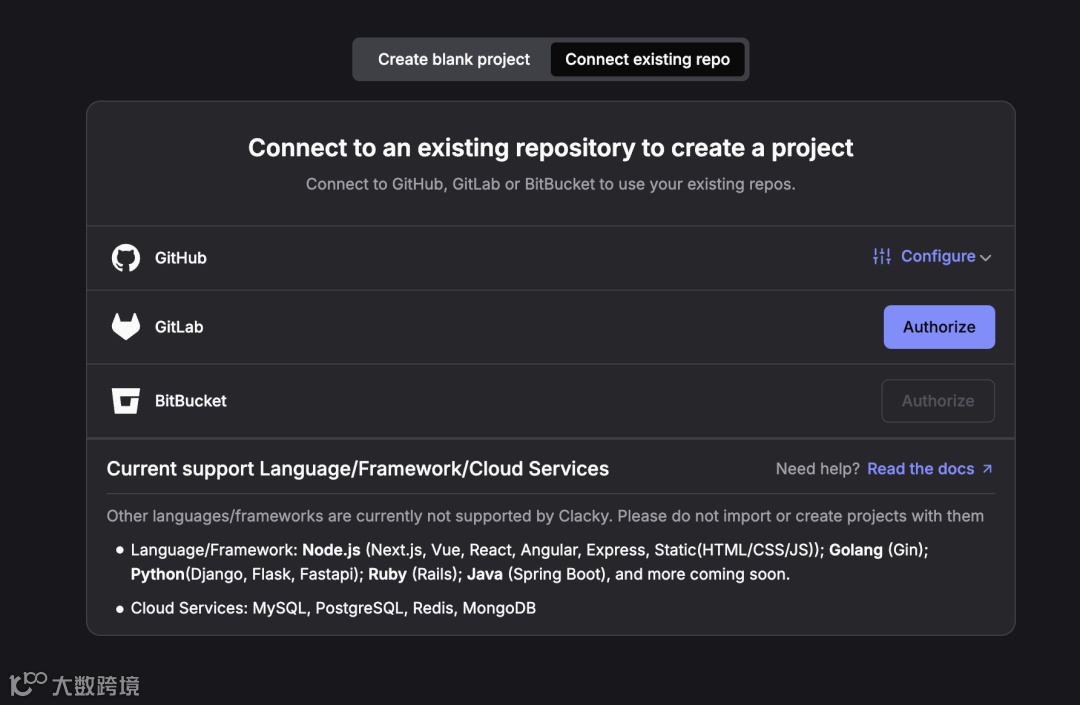1080x705 pixels.
Task: Click the BitBucket bucket logo icon
Action: [x=126, y=401]
